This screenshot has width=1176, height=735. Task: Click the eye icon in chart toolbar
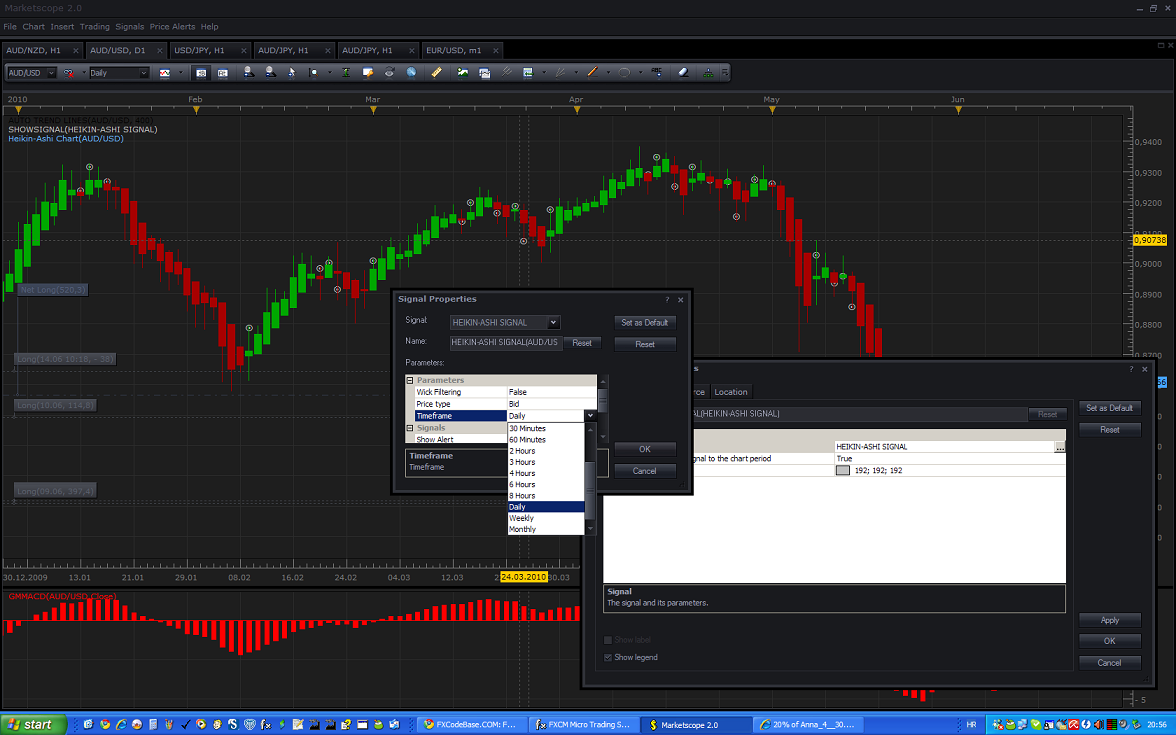click(x=389, y=73)
